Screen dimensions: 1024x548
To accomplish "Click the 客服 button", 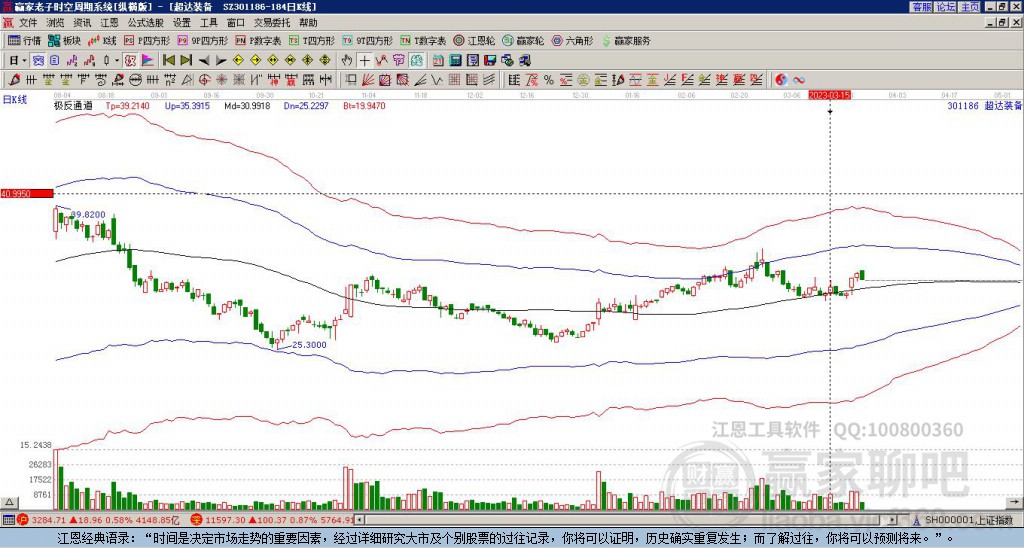I will click(921, 7).
